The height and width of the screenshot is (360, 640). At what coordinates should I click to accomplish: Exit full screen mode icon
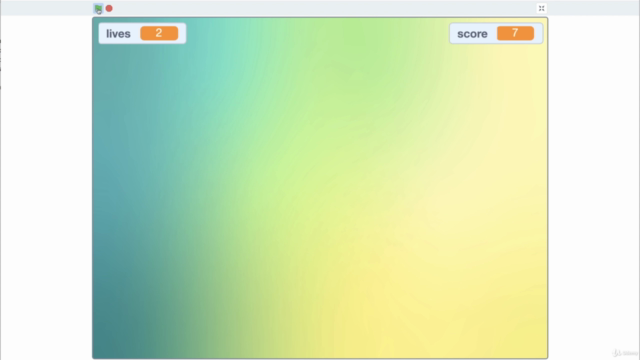click(x=541, y=8)
